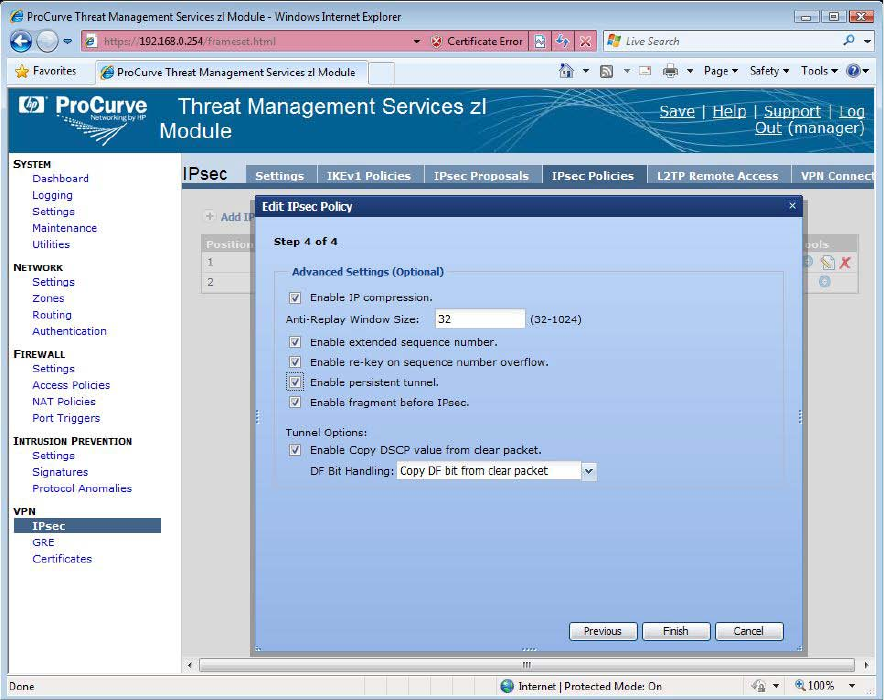Screen dimensions: 884x700
Task: Click the Help link in ProCurve header
Action: click(x=729, y=112)
